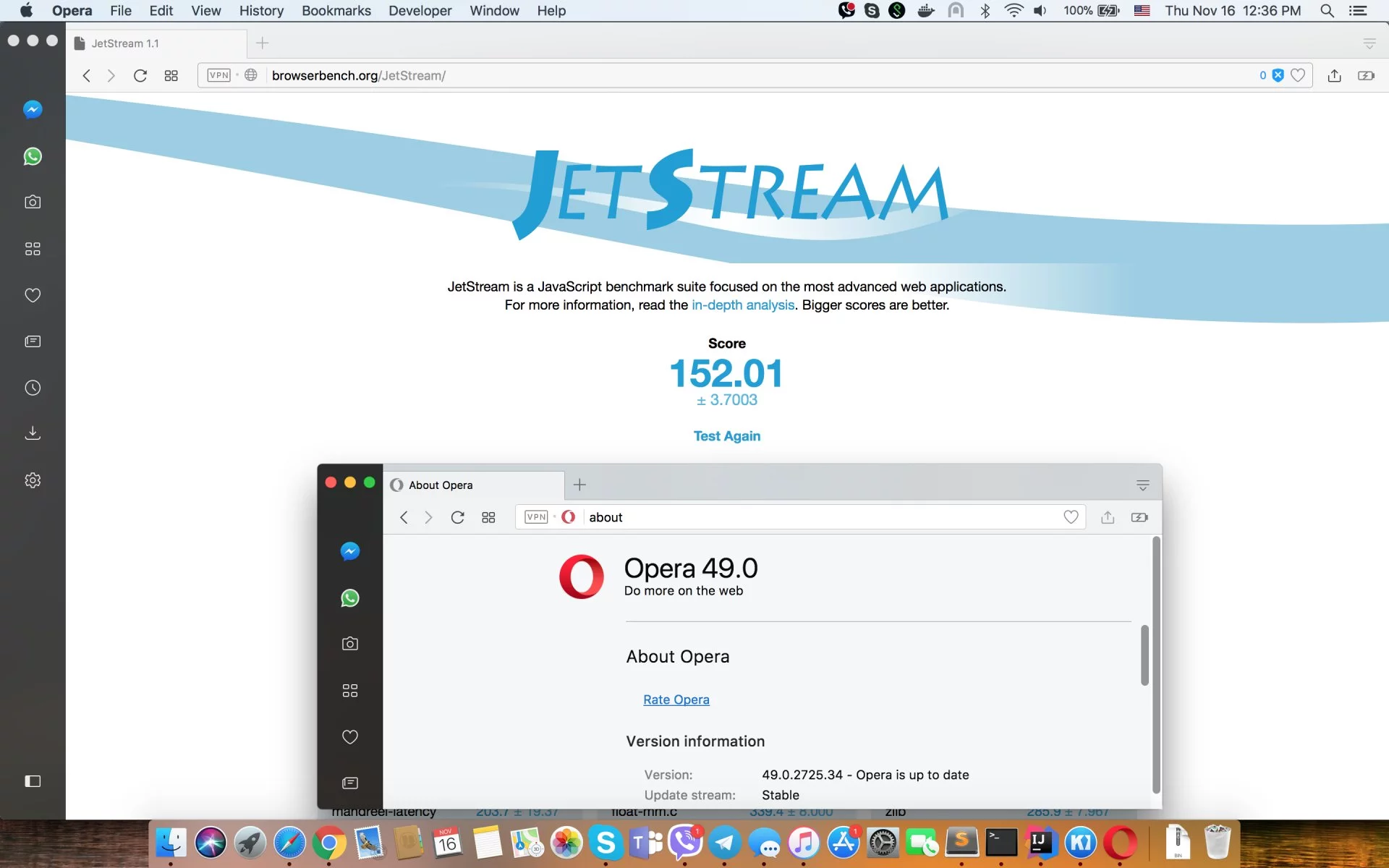The height and width of the screenshot is (868, 1389).
Task: Open Bookmarks heart in main sidebar
Action: [x=33, y=295]
